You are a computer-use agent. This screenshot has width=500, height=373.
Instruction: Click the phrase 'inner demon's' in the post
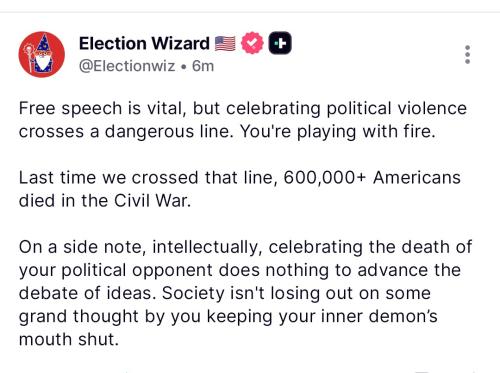point(379,316)
